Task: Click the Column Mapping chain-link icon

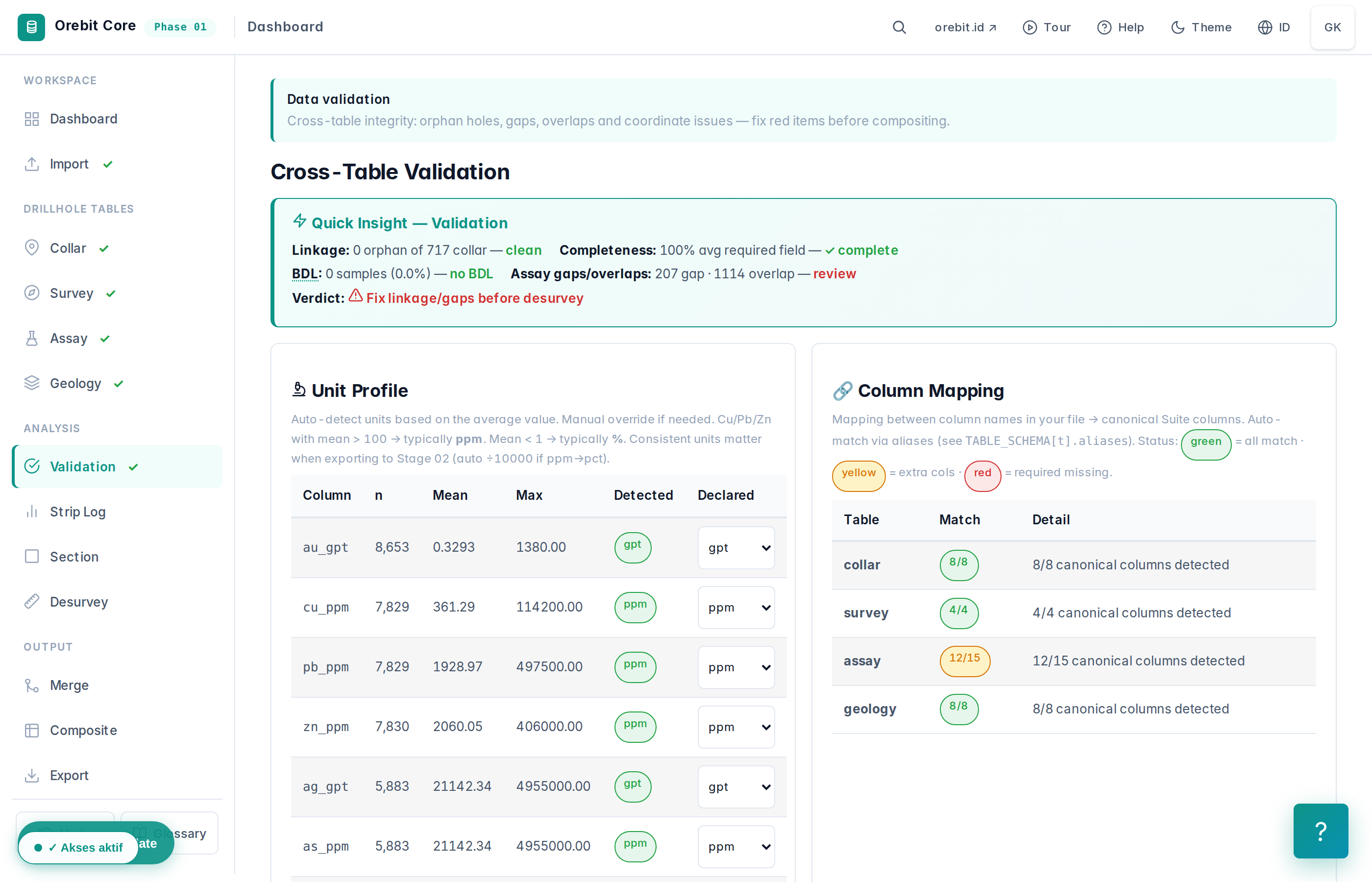Action: point(842,391)
